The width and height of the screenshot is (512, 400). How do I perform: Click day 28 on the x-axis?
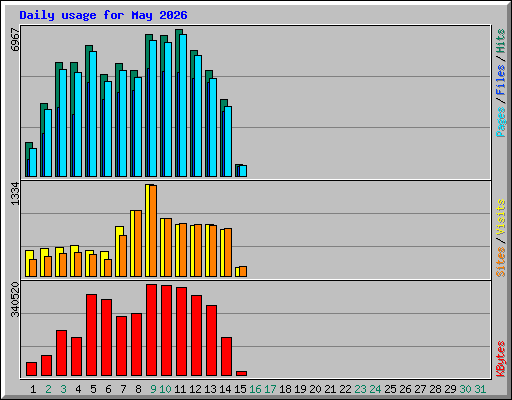coord(435,389)
